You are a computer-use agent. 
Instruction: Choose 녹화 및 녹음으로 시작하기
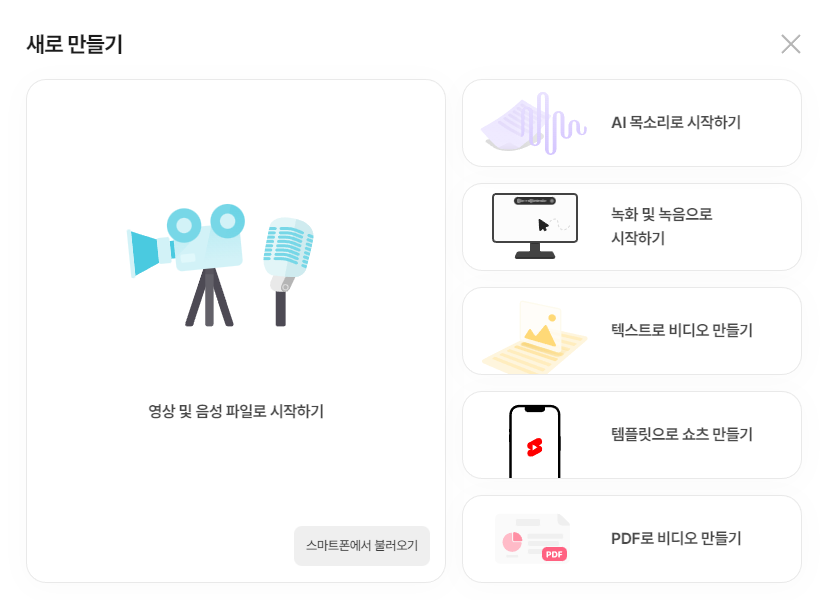pyautogui.click(x=632, y=227)
